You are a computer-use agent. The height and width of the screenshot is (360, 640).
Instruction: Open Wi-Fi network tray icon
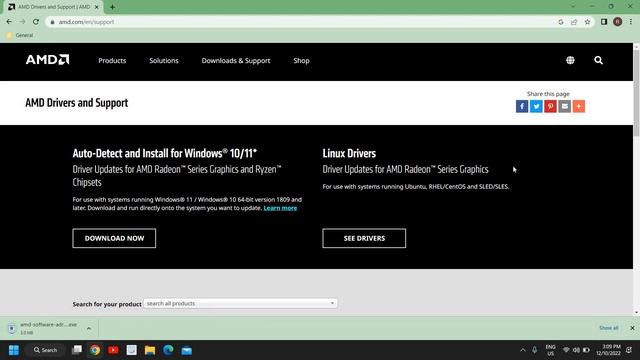click(x=566, y=350)
